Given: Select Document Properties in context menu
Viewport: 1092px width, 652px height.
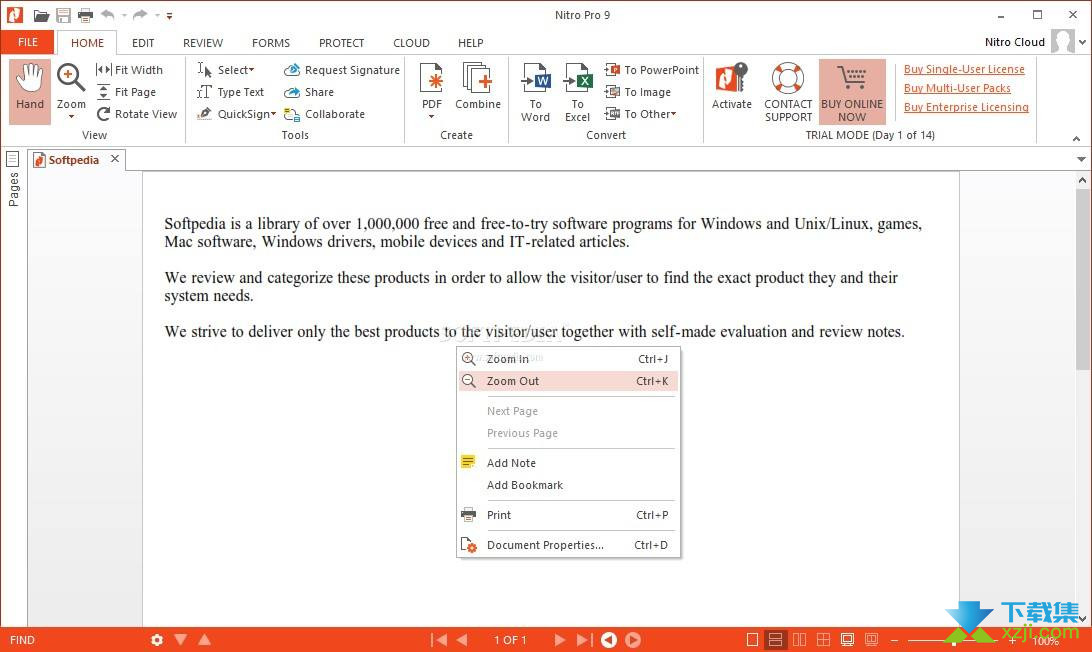Looking at the screenshot, I should click(x=568, y=545).
